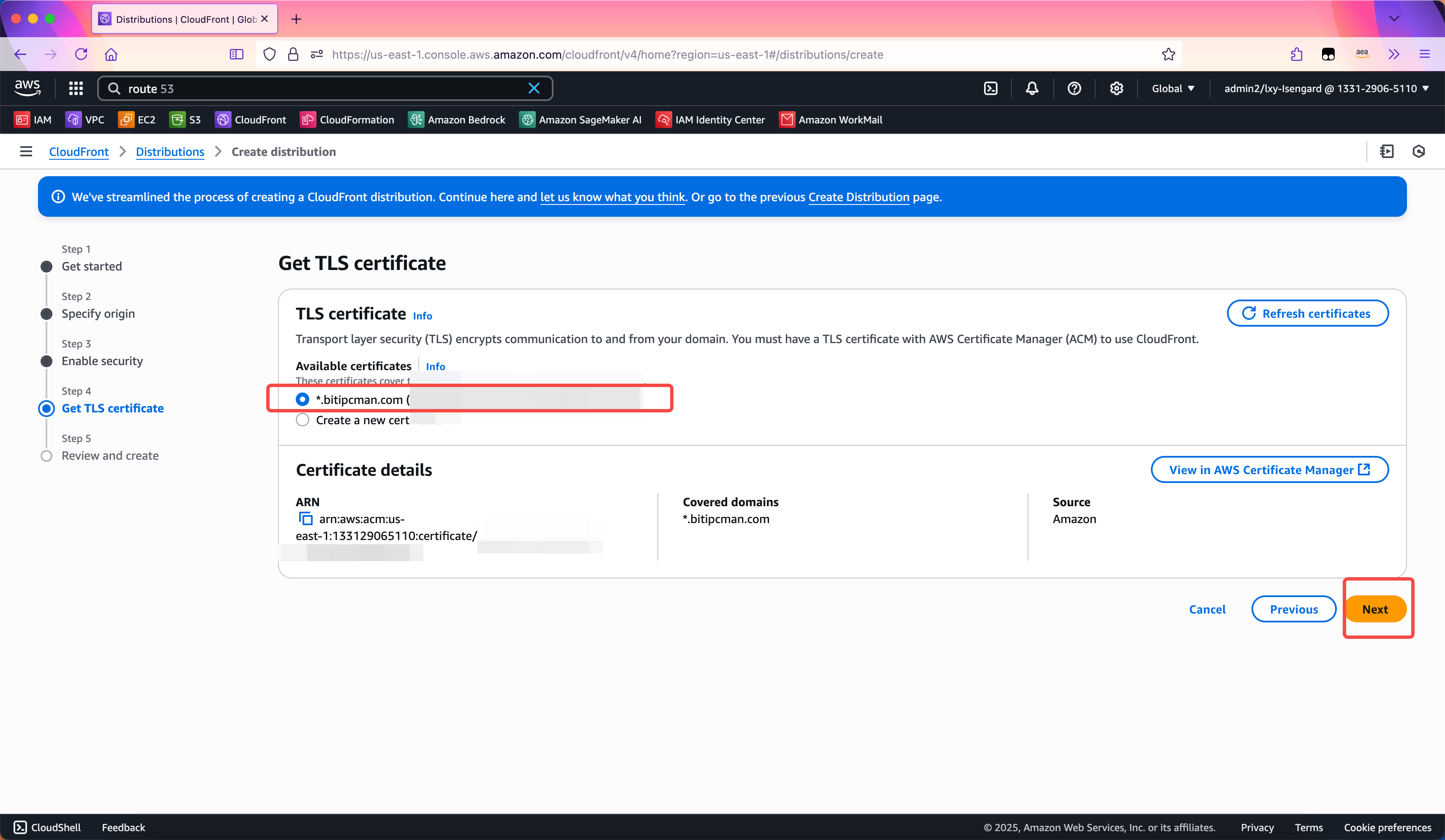Screen dimensions: 1445x840
Task: Click the Previous button
Action: pyautogui.click(x=1294, y=609)
